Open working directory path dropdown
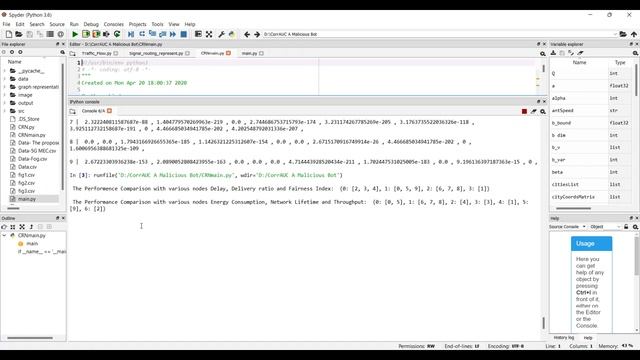This screenshot has height=360, width=640. click(x=615, y=34)
